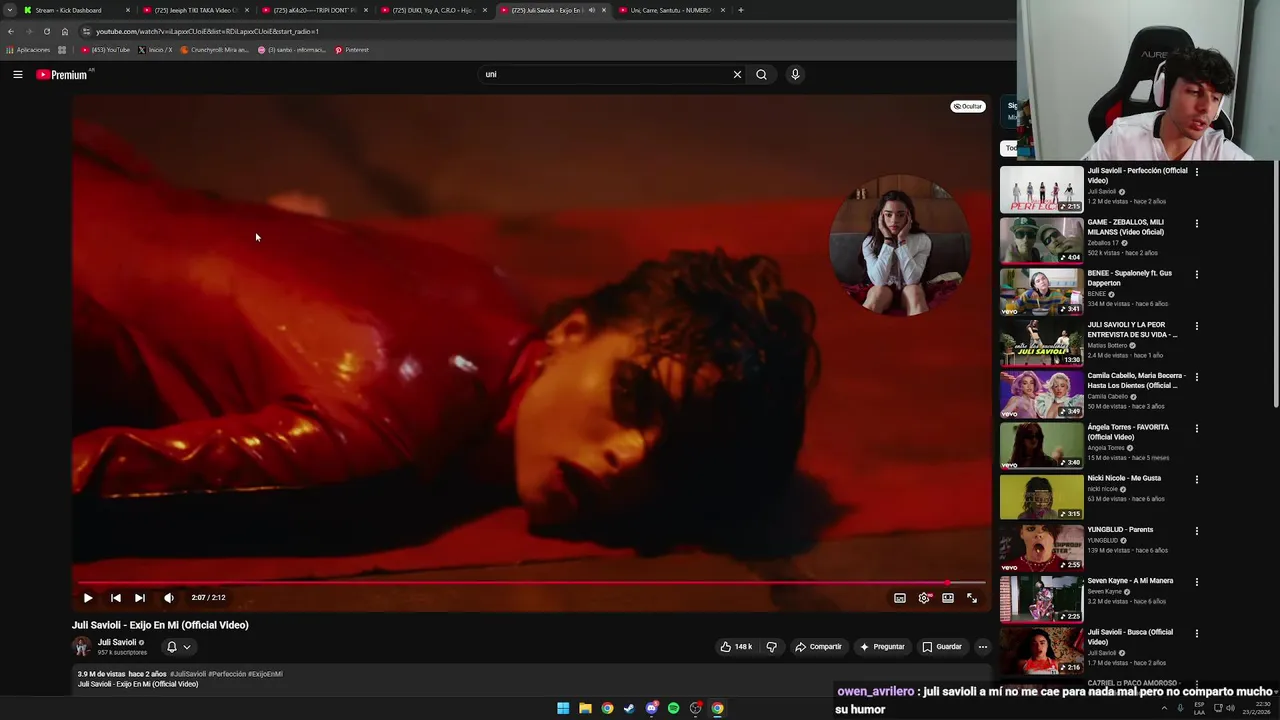Open Juli Savioli - Perfección thumbnail
The width and height of the screenshot is (1280, 720).
click(1041, 189)
